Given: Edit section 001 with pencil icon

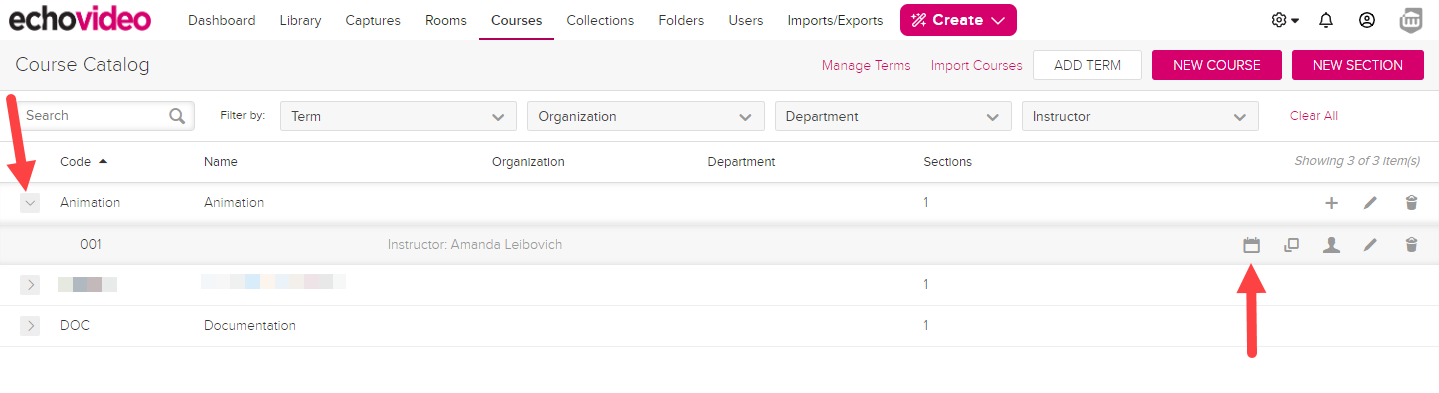Looking at the screenshot, I should tap(1370, 244).
